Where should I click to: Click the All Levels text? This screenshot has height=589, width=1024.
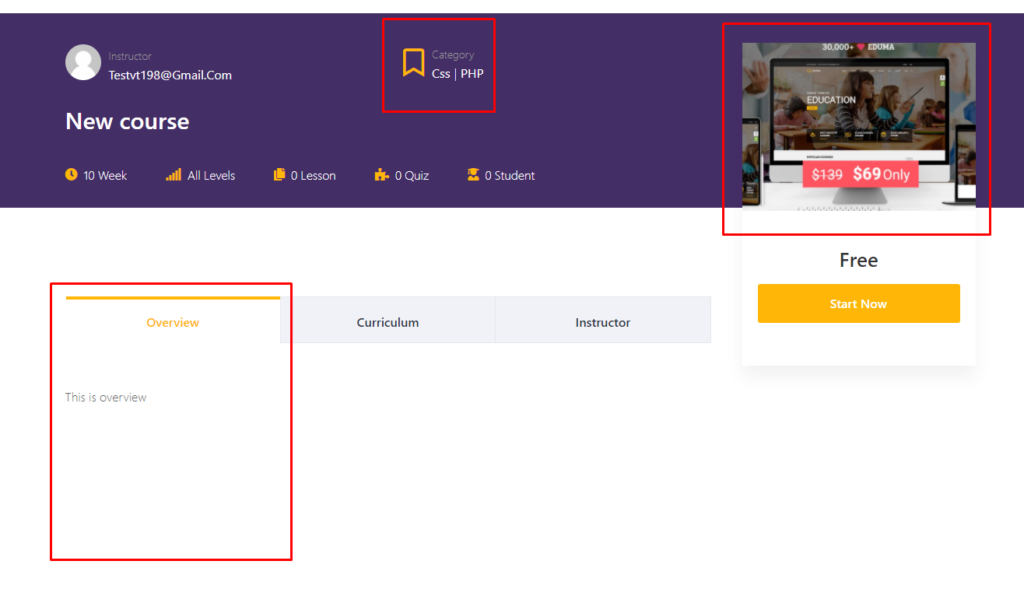(x=211, y=176)
